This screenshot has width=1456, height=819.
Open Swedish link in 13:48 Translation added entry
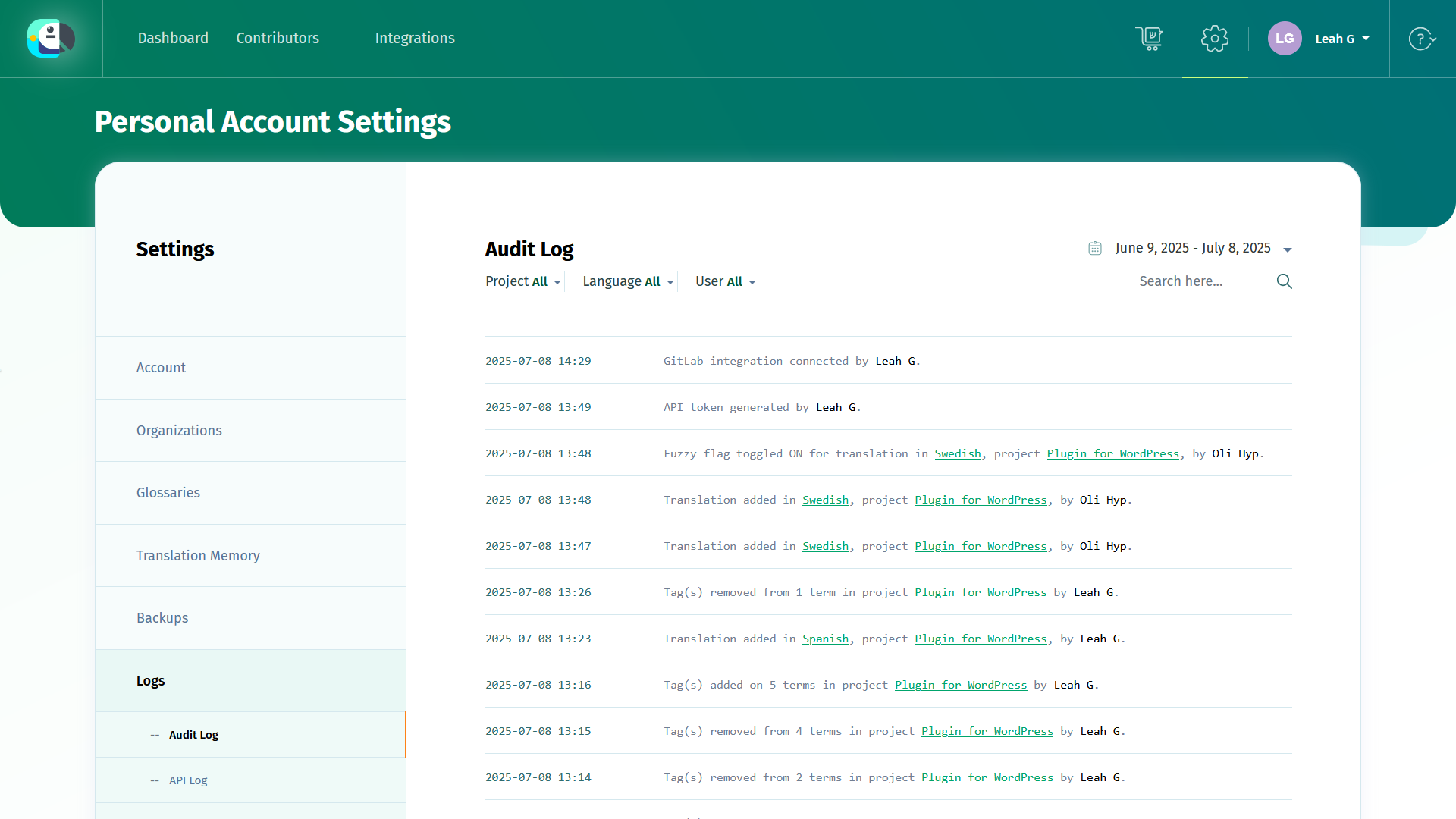826,500
